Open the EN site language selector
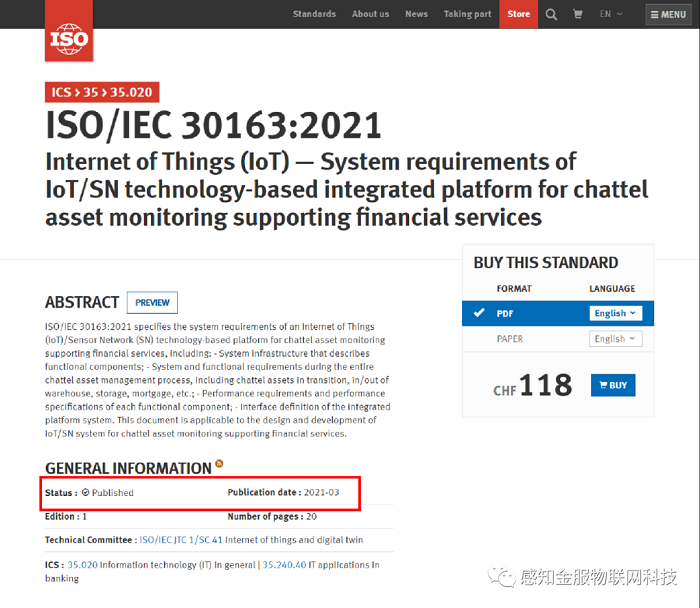 [x=611, y=14]
